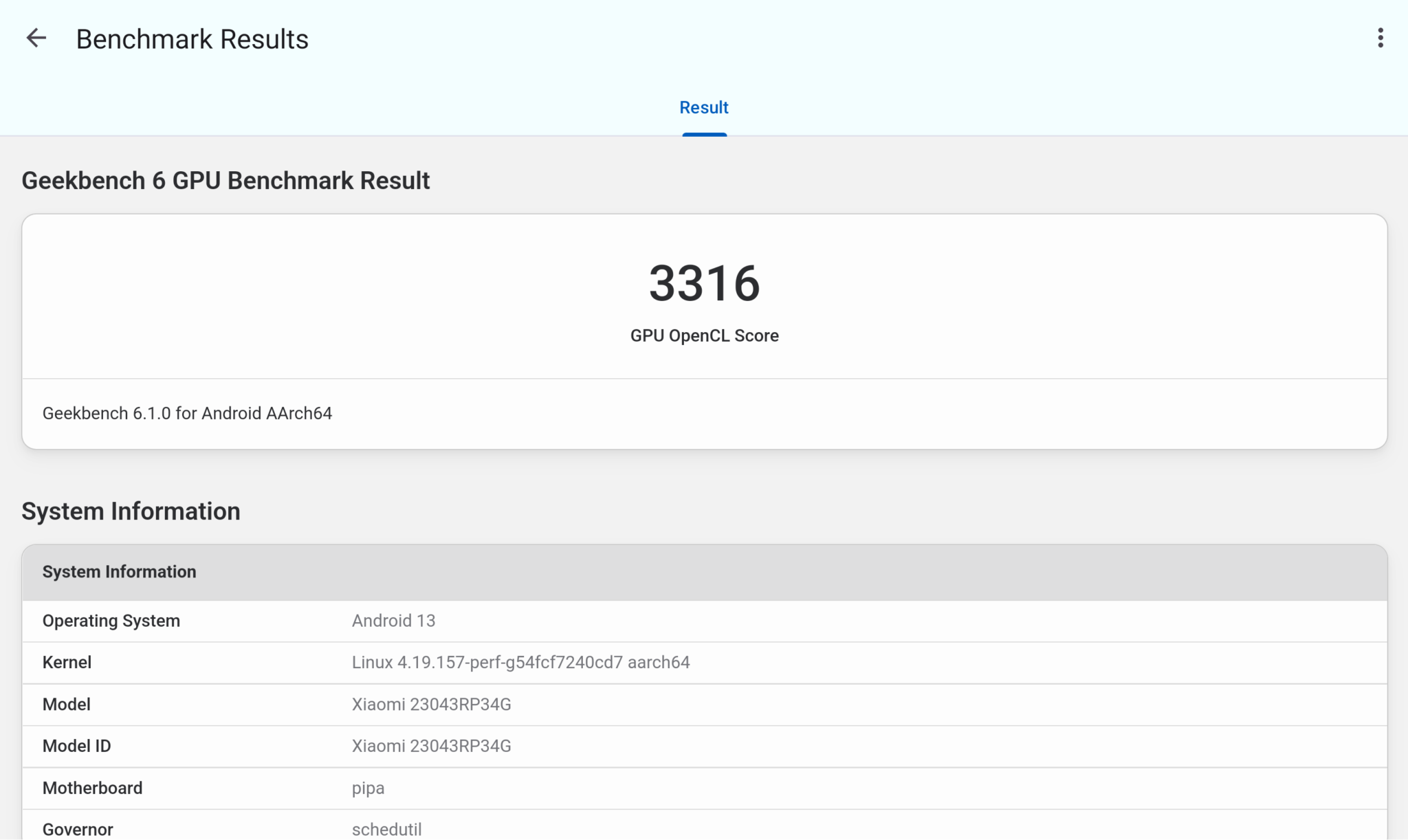Tap the Model ID row label
This screenshot has height=840, width=1408.
76,747
